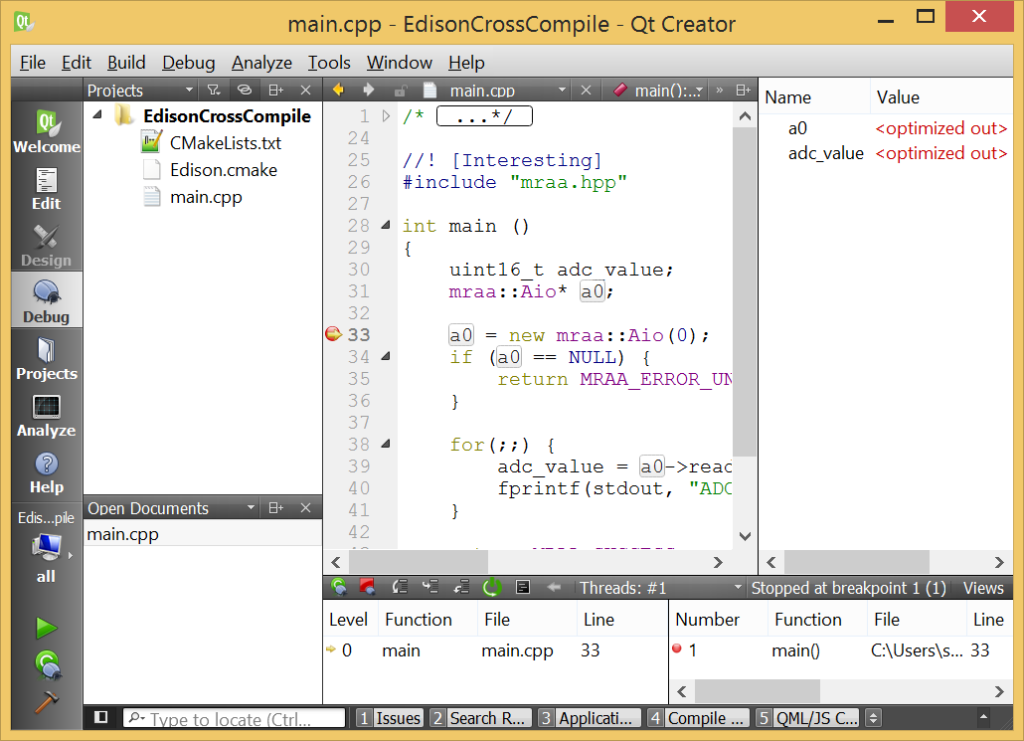Restart the debug session using the green circular arrow
Image resolution: width=1024 pixels, height=741 pixels.
(x=491, y=588)
